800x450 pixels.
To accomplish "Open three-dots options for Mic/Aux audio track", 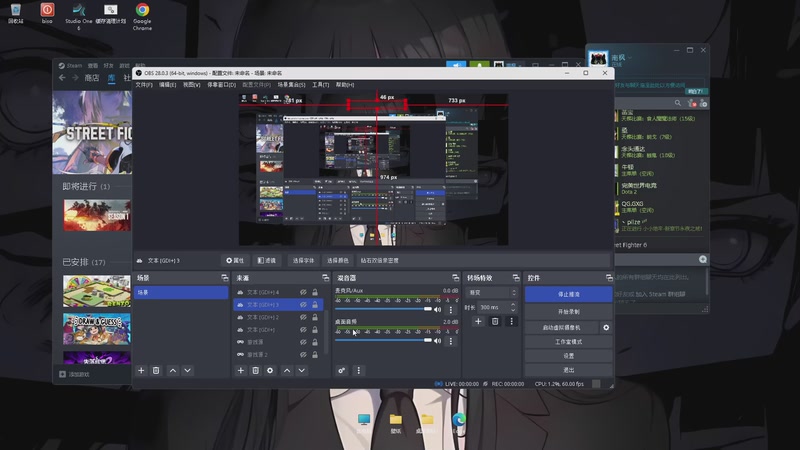I will pyautogui.click(x=451, y=310).
